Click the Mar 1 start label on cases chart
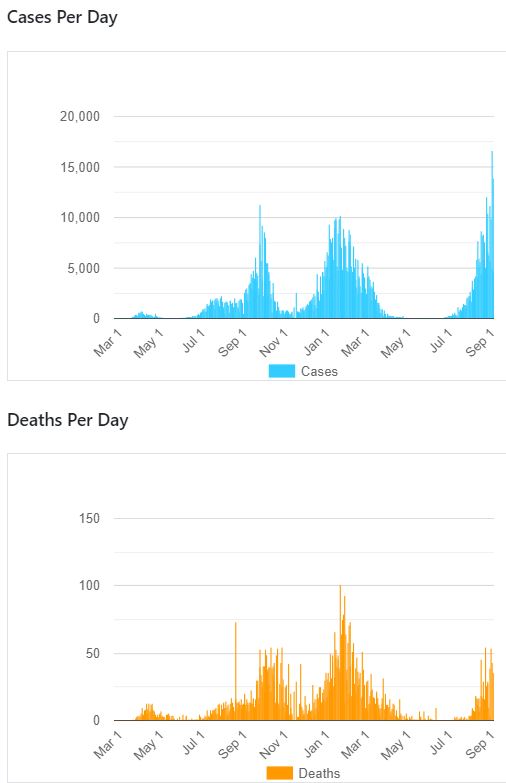 click(x=108, y=343)
